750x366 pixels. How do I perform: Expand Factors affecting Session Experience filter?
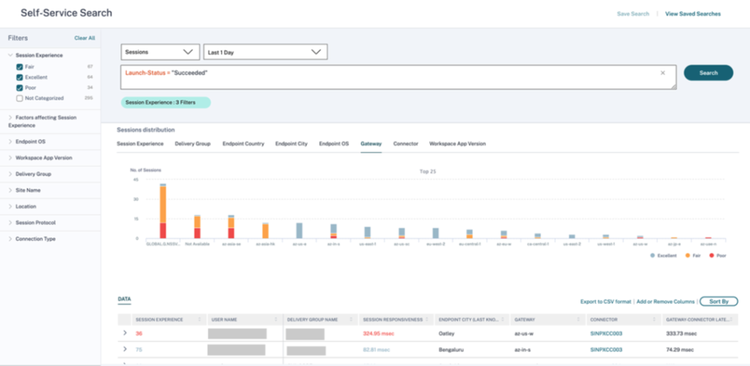click(11, 118)
